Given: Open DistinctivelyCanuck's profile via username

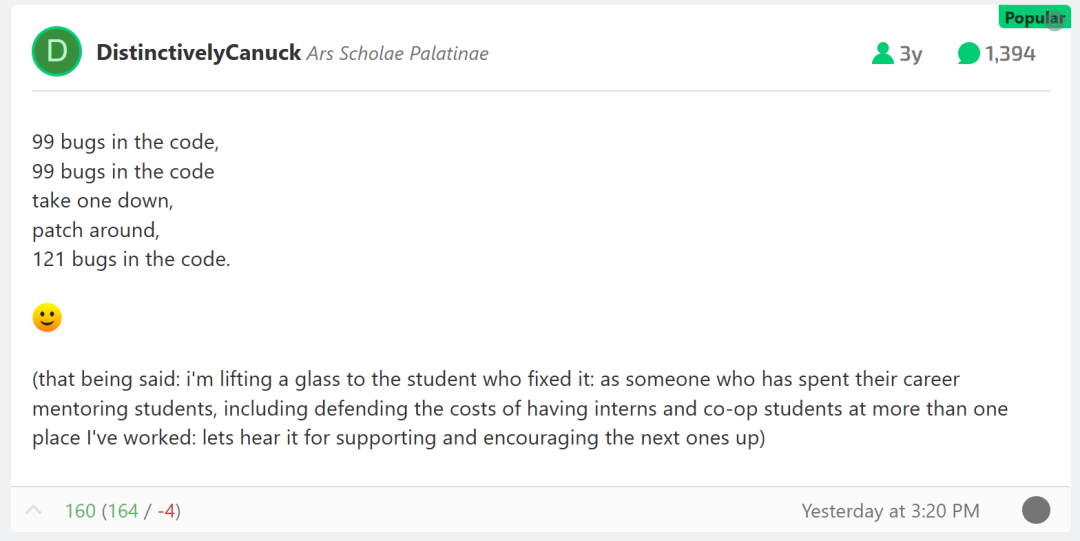Looking at the screenshot, I should [x=198, y=53].
